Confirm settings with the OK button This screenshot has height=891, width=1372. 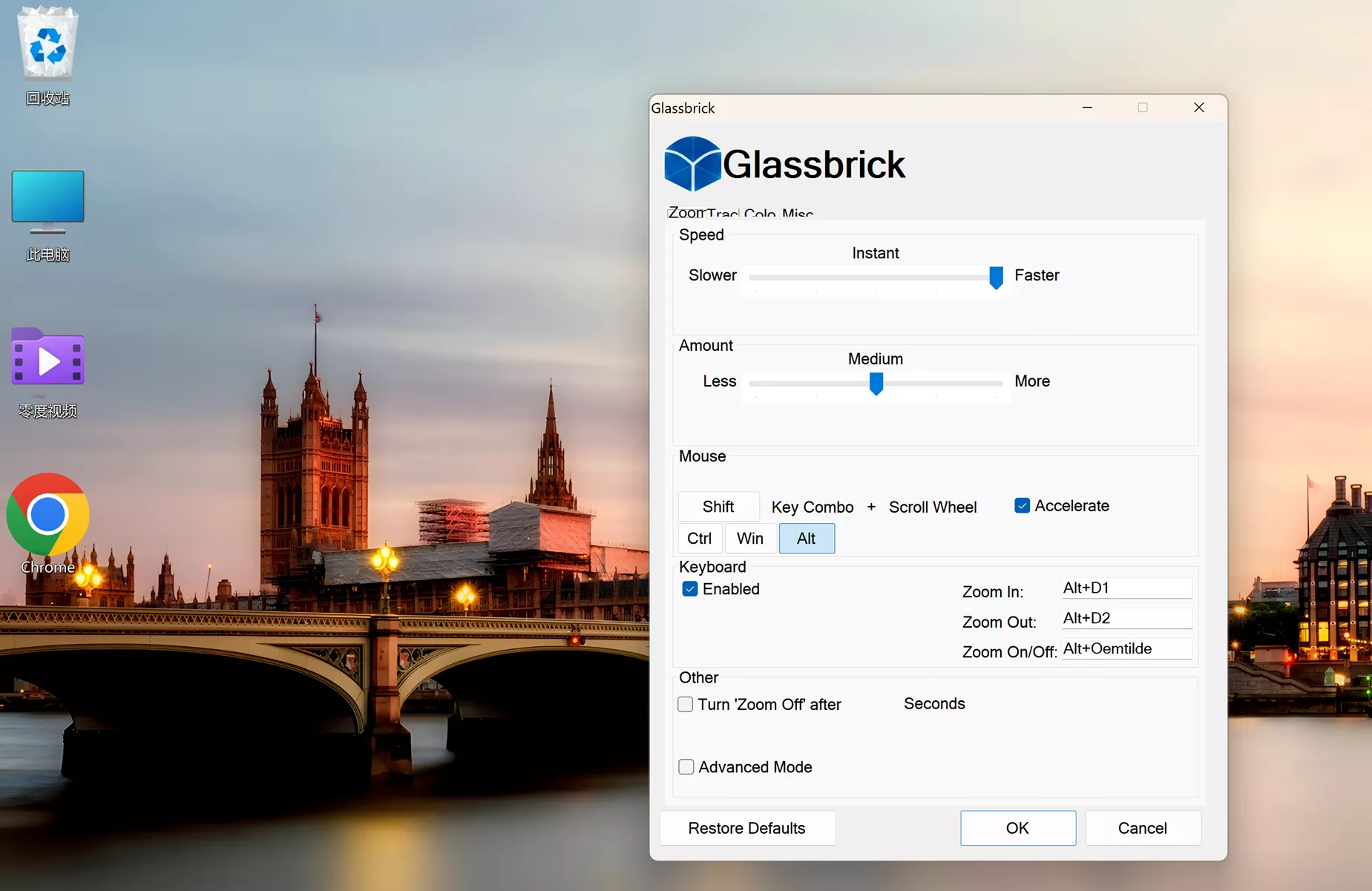tap(1018, 828)
